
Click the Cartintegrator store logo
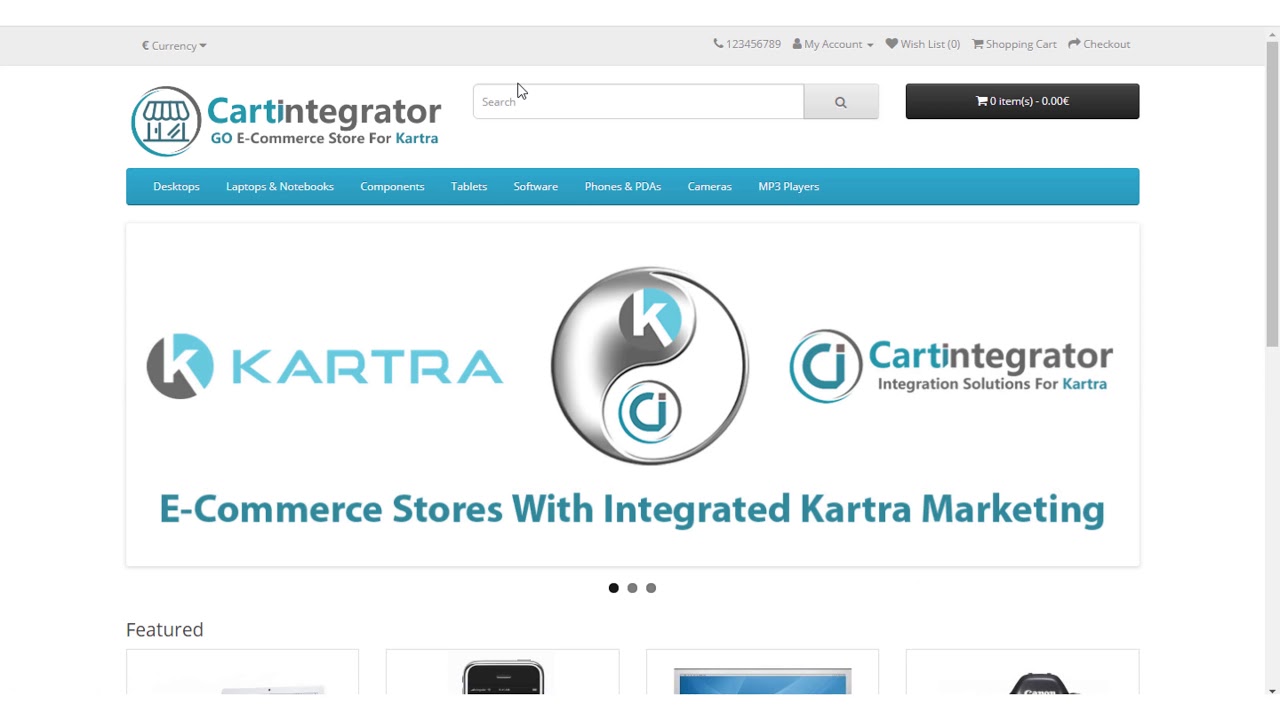286,121
